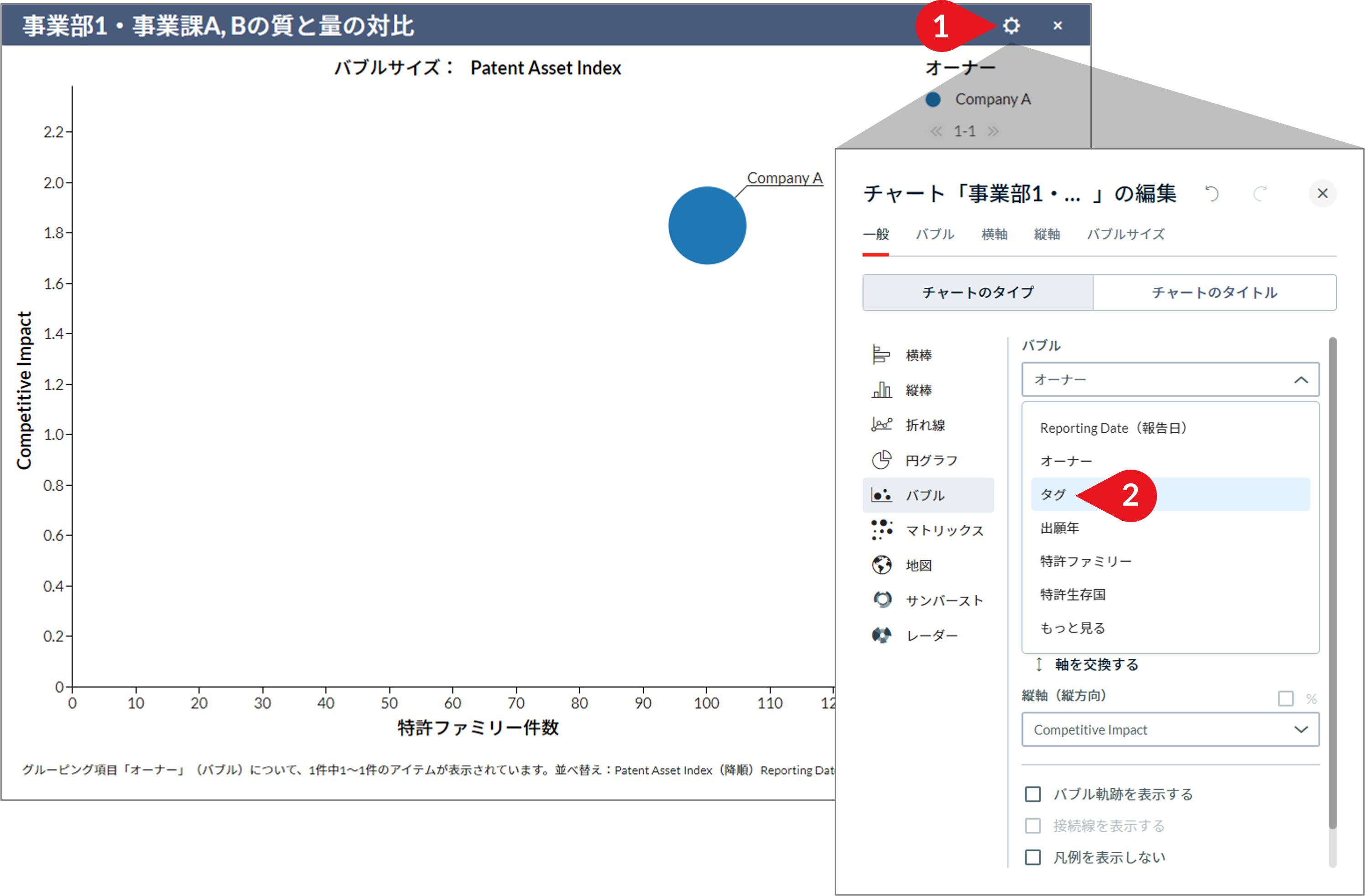Switch to the 地図 (map) chart type
Viewport: 1365px width, 896px height.
pos(917,565)
